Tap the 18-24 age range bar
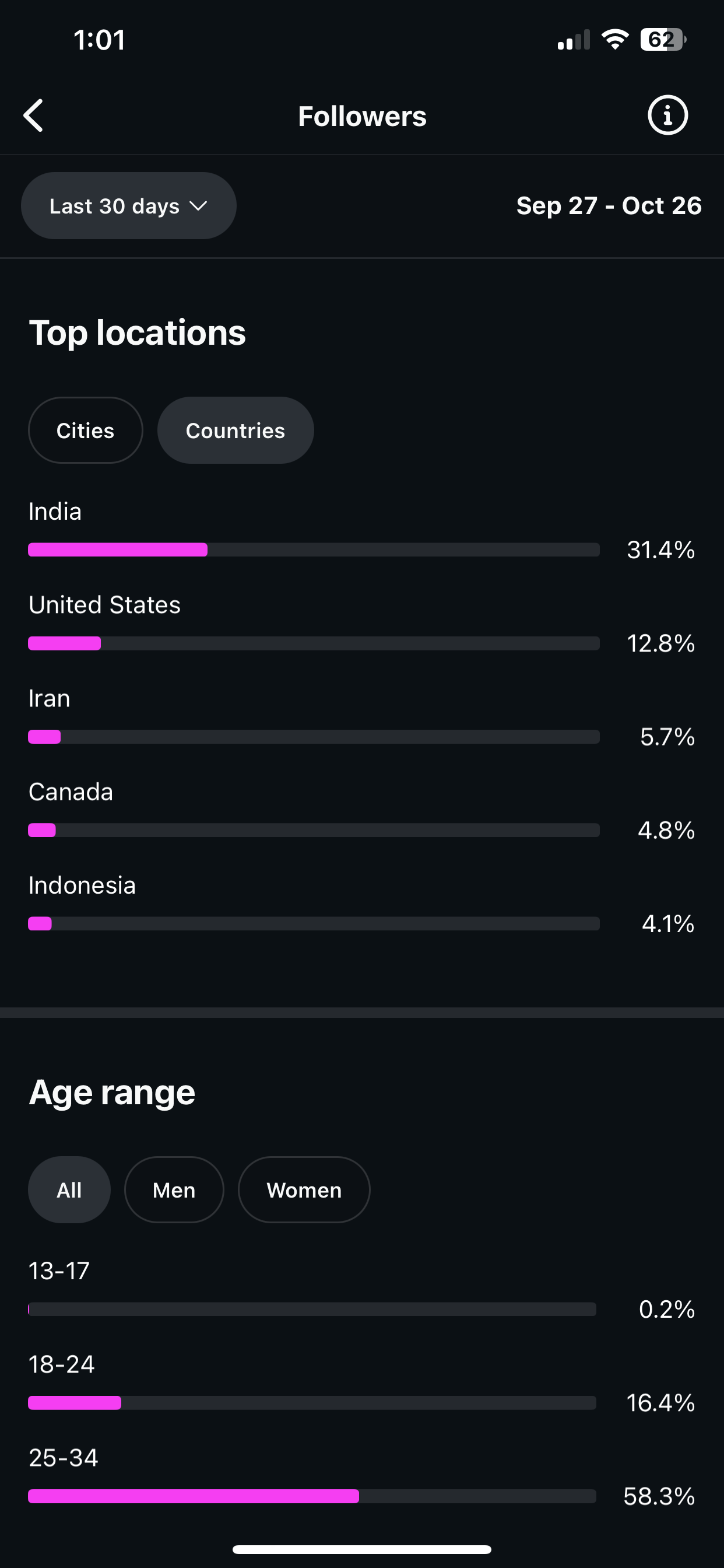The width and height of the screenshot is (724, 1568). [311, 1403]
